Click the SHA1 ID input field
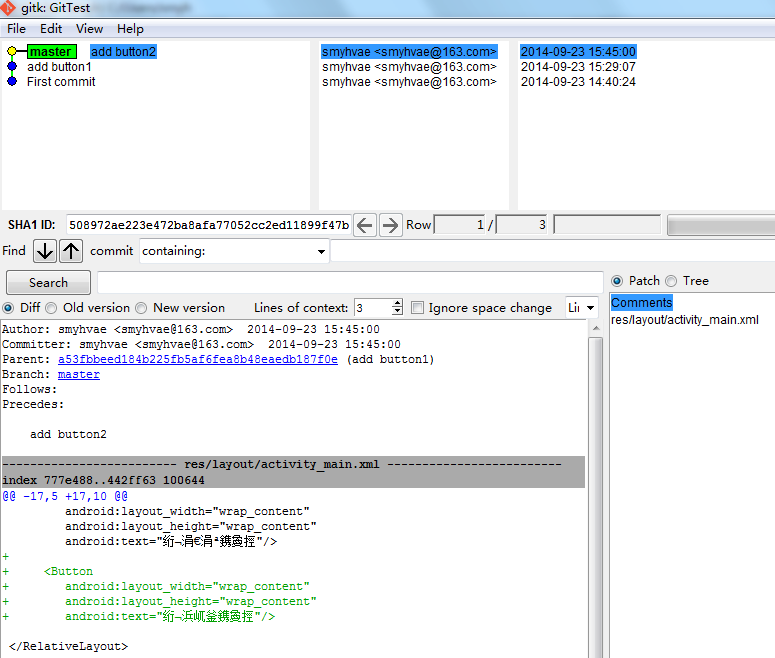 click(209, 225)
